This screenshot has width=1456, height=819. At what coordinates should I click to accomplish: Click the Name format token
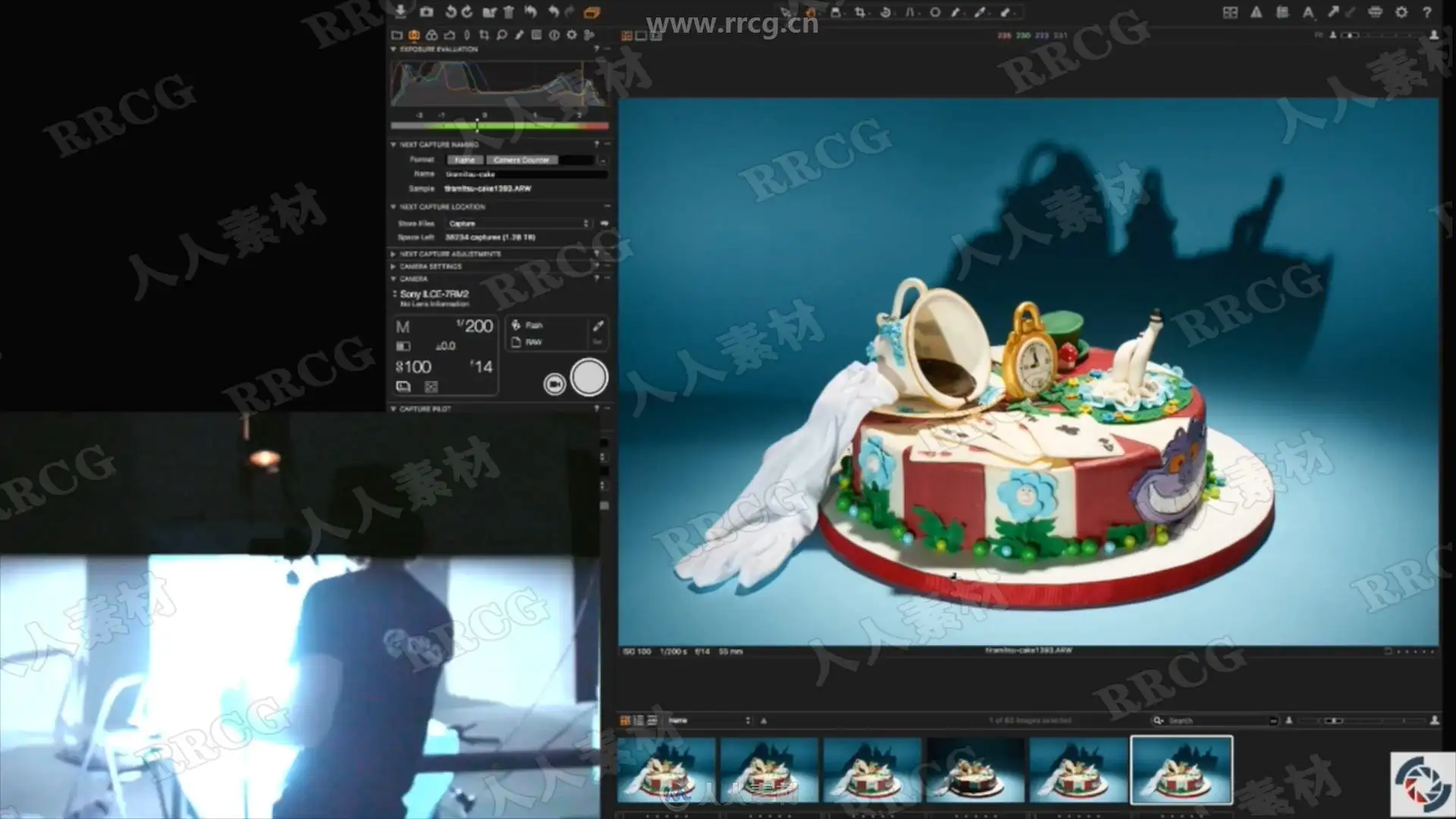click(x=464, y=160)
